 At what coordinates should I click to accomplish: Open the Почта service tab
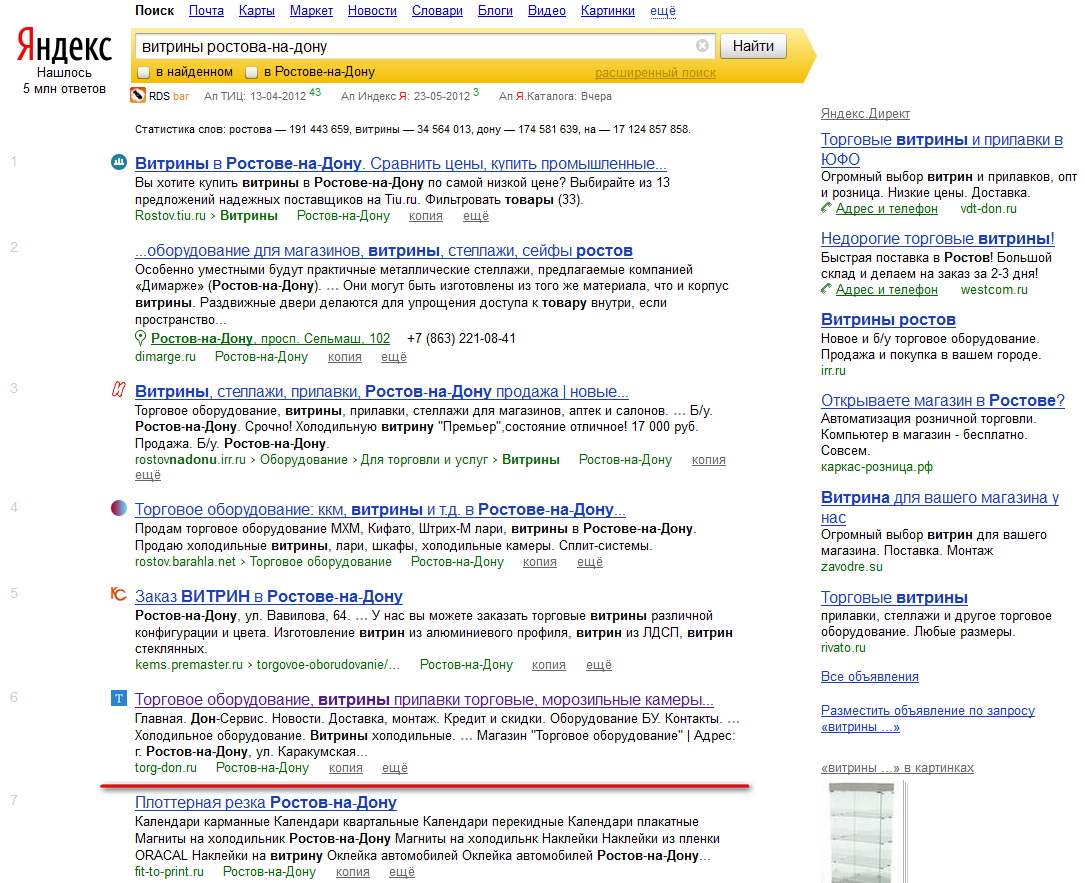pos(206,10)
